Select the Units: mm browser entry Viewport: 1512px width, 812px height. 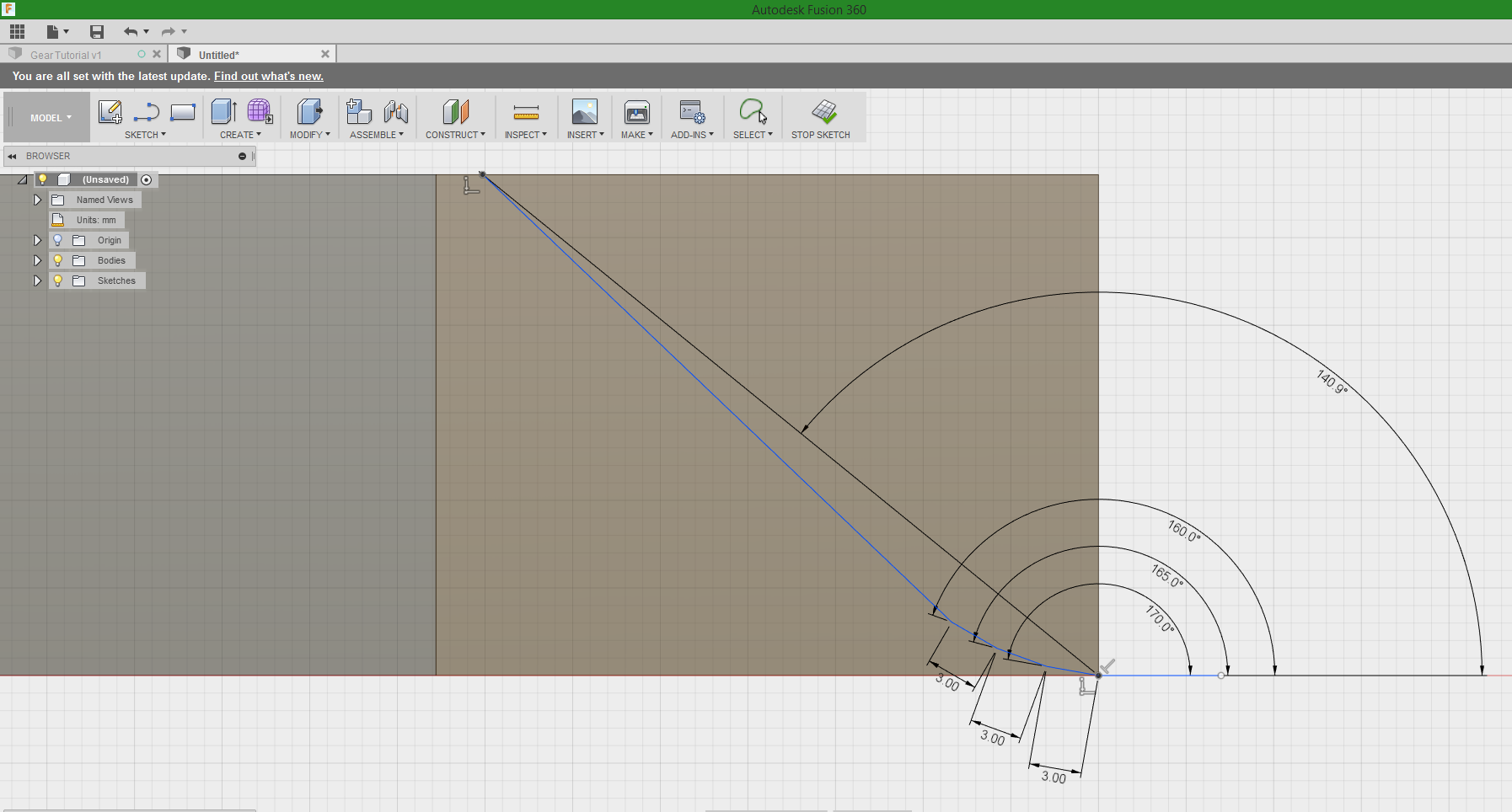tap(88, 220)
